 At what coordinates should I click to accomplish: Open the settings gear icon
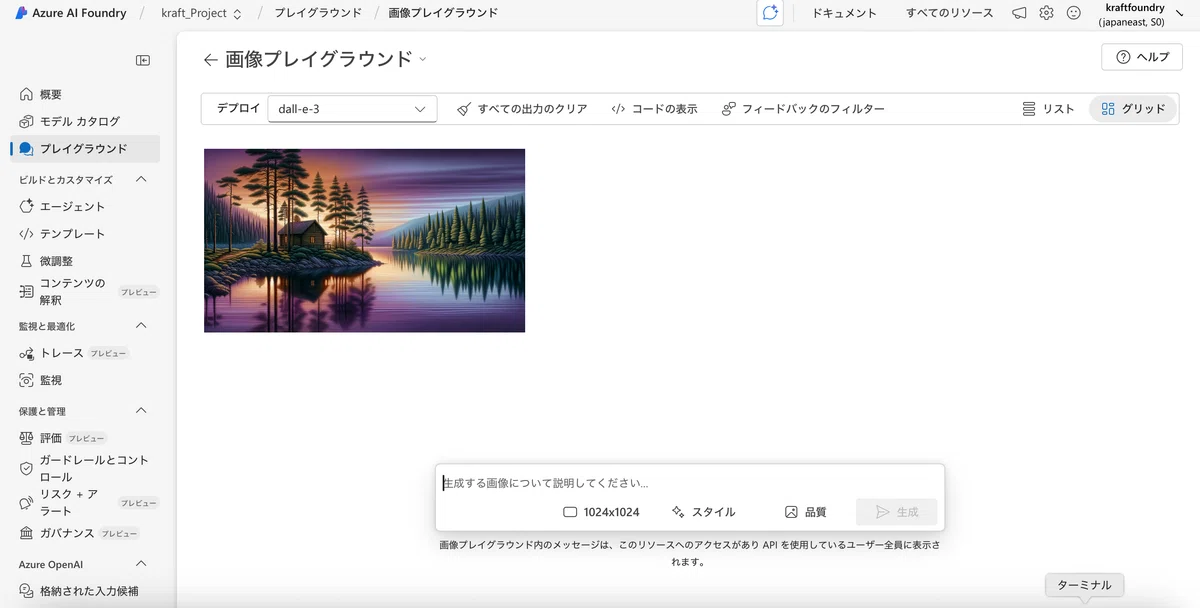(x=1046, y=13)
